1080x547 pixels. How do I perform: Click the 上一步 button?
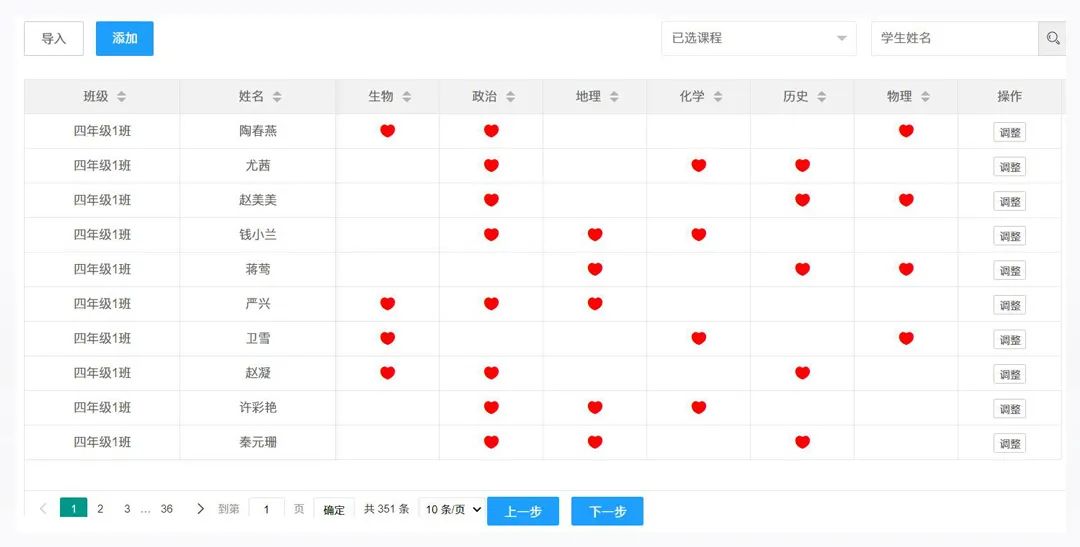523,511
